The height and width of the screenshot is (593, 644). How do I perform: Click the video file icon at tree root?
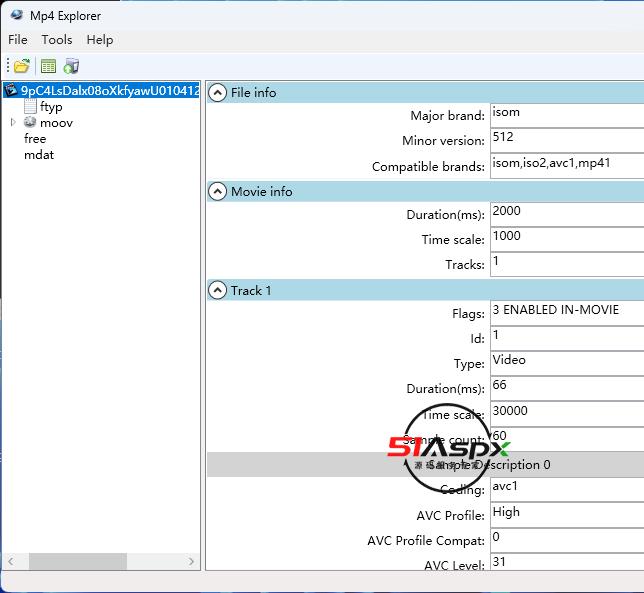coord(11,90)
